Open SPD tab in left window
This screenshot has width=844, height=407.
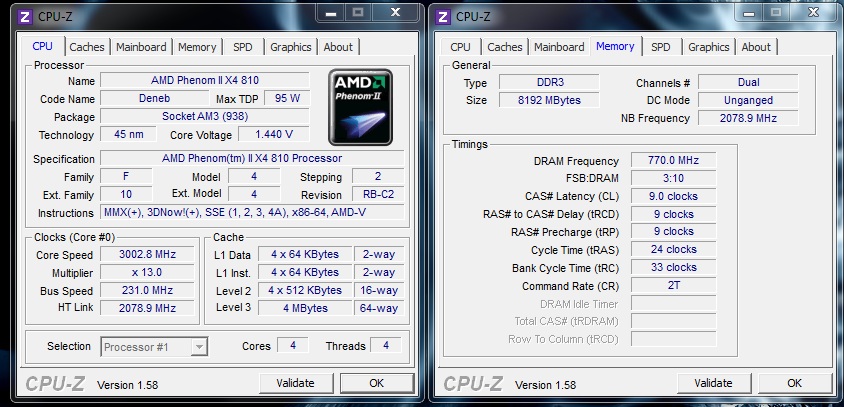[243, 47]
